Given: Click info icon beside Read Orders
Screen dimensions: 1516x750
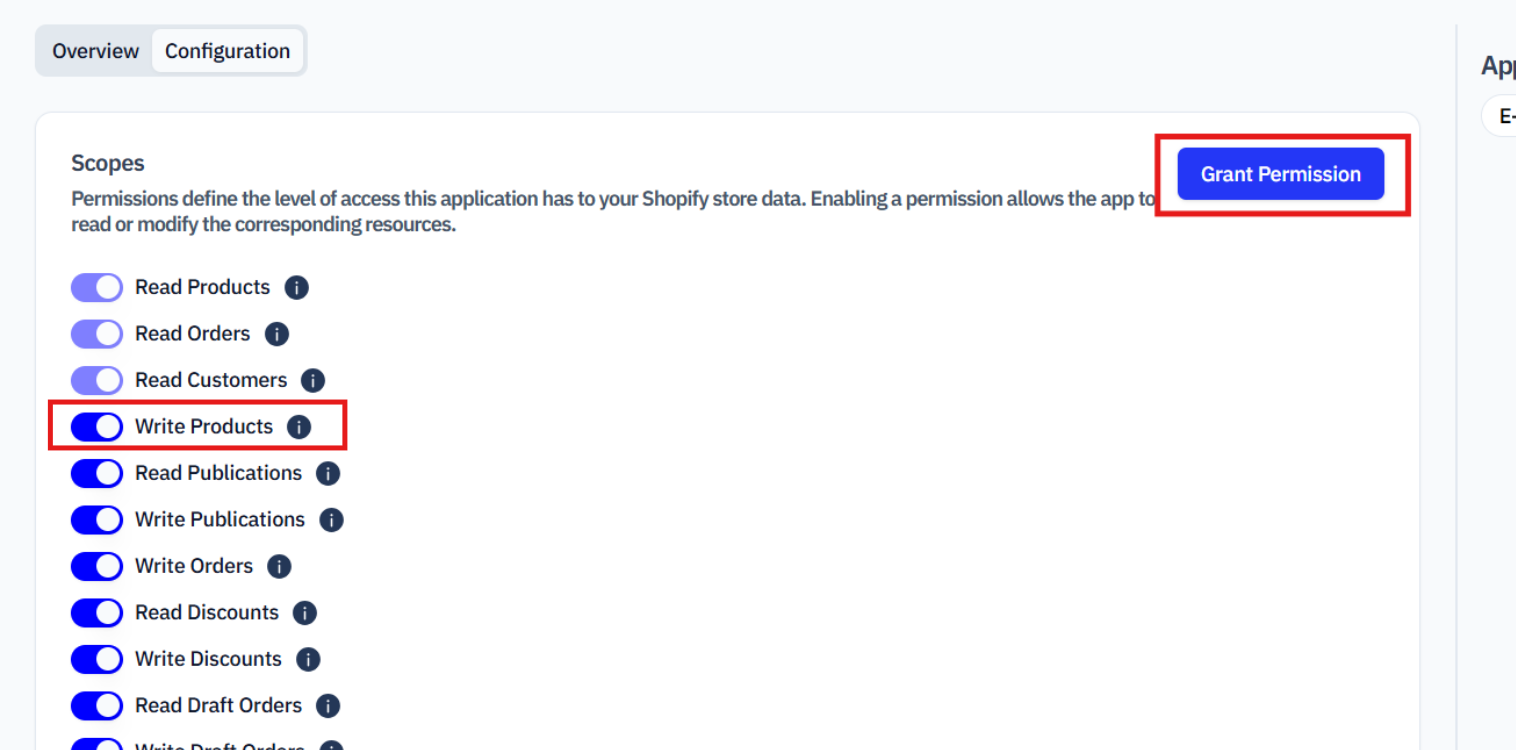Looking at the screenshot, I should click(x=277, y=334).
